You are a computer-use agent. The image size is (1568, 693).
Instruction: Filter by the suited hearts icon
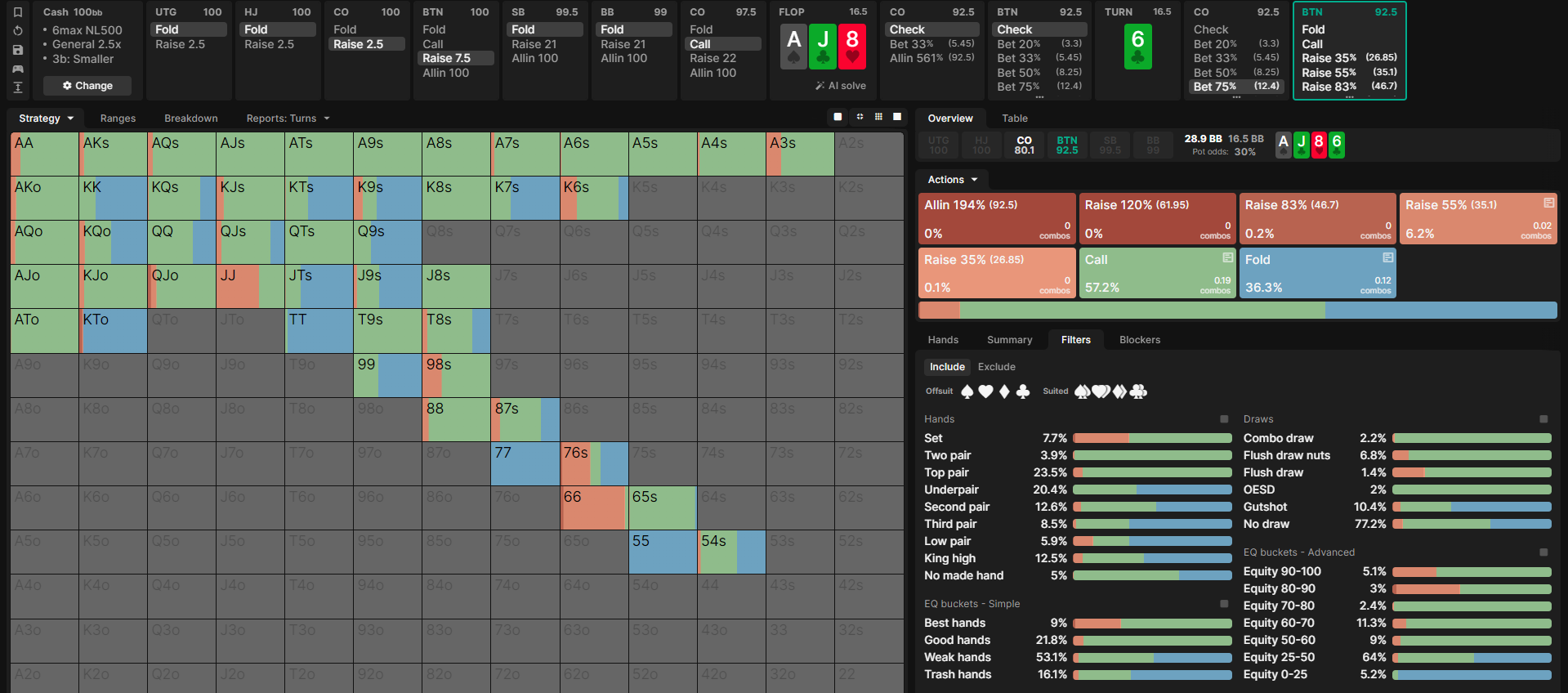[x=1101, y=391]
